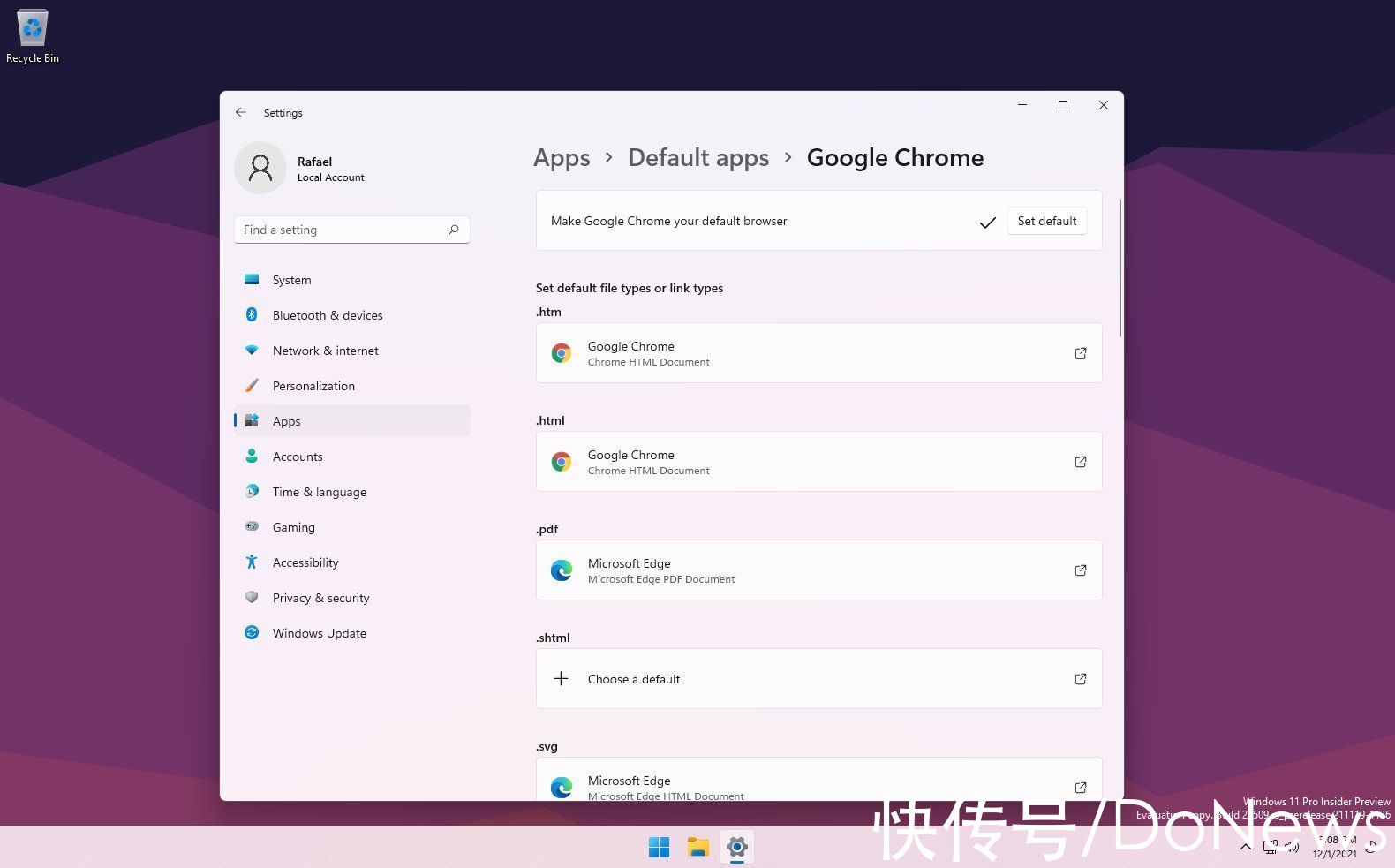Select the Personalization paintbrush icon
Image resolution: width=1395 pixels, height=868 pixels.
(x=252, y=386)
